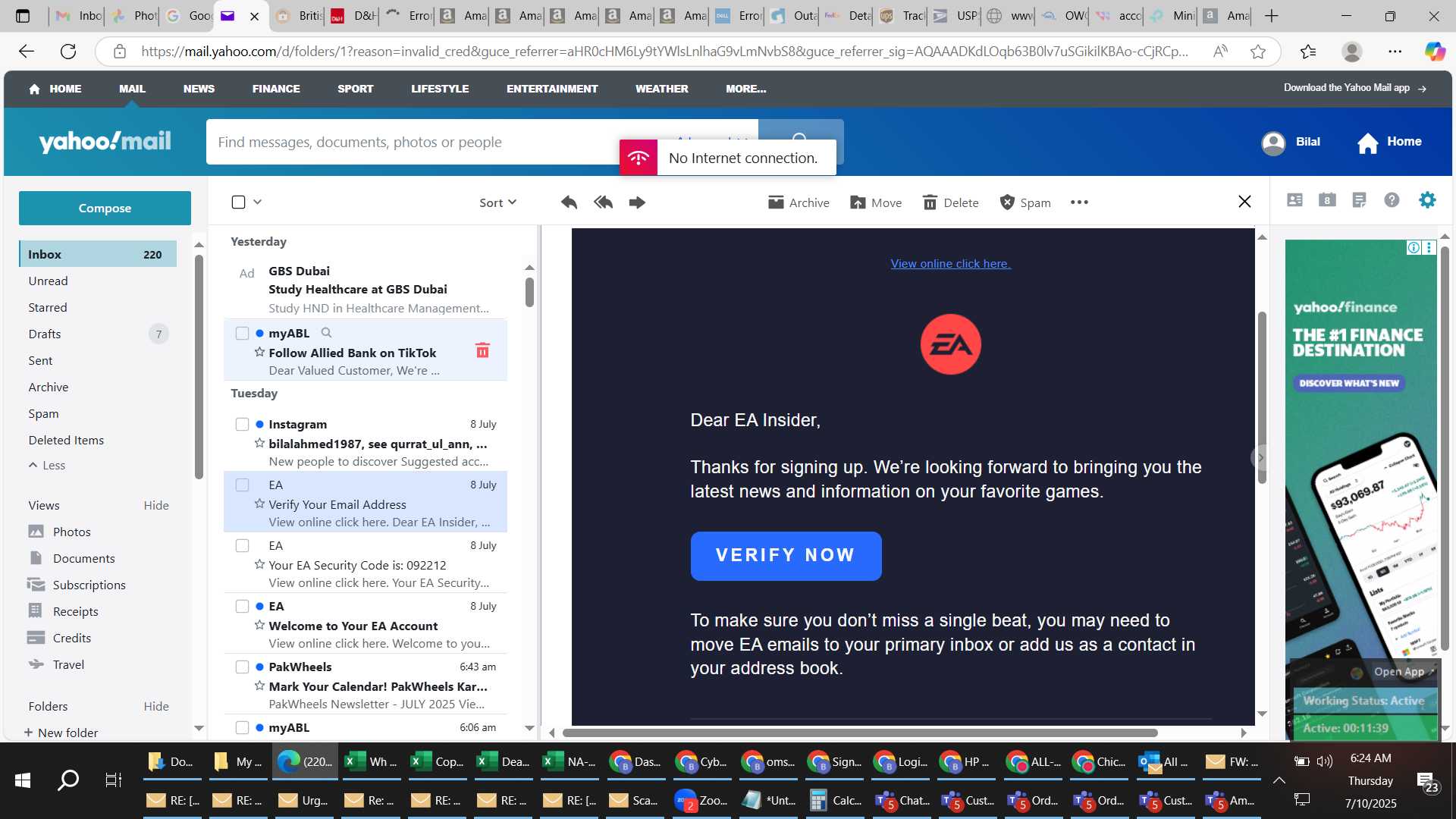The height and width of the screenshot is (819, 1456).
Task: Select the Instagram email checkbox
Action: coord(242,425)
